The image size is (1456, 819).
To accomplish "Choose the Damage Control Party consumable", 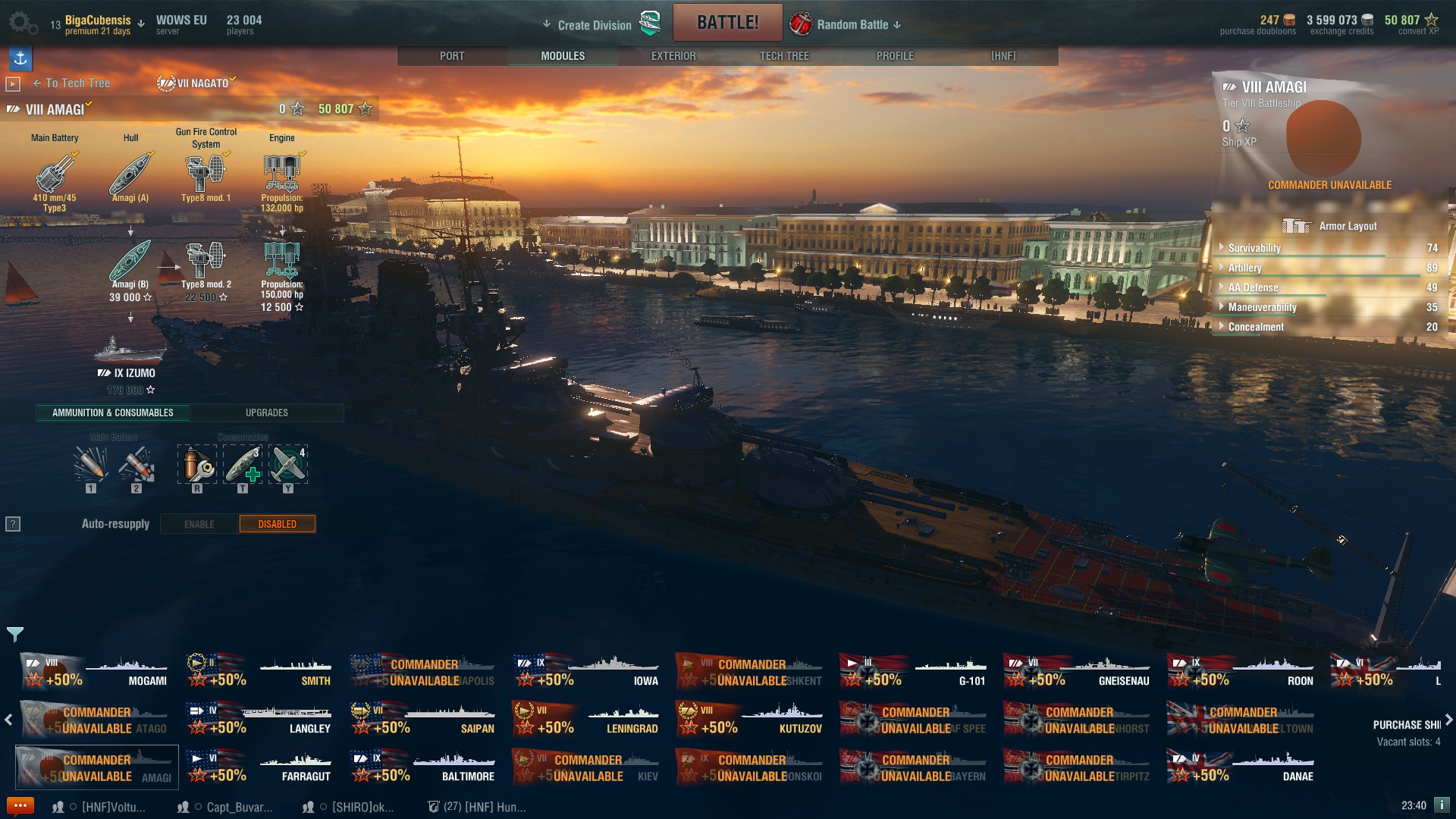I will pos(197,464).
